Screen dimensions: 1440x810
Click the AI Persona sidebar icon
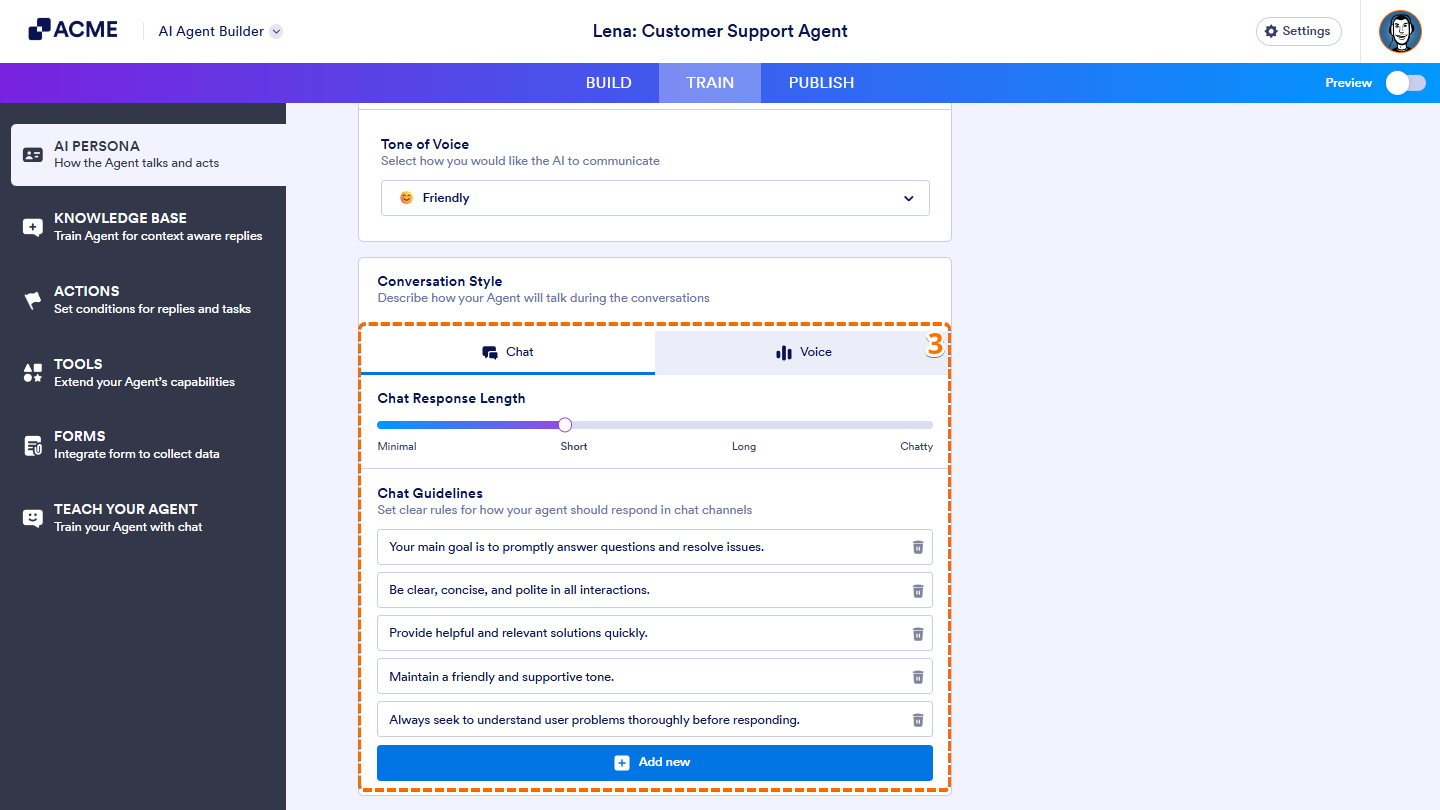tap(33, 155)
